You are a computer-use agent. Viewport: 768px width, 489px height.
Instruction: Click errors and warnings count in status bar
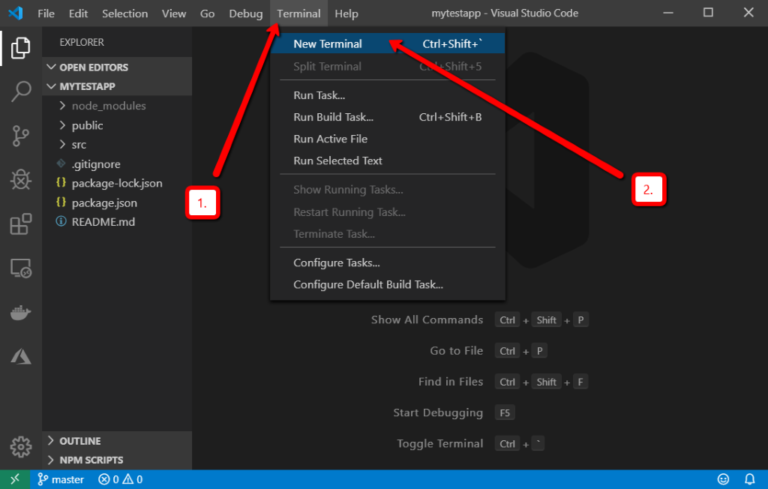pos(120,480)
